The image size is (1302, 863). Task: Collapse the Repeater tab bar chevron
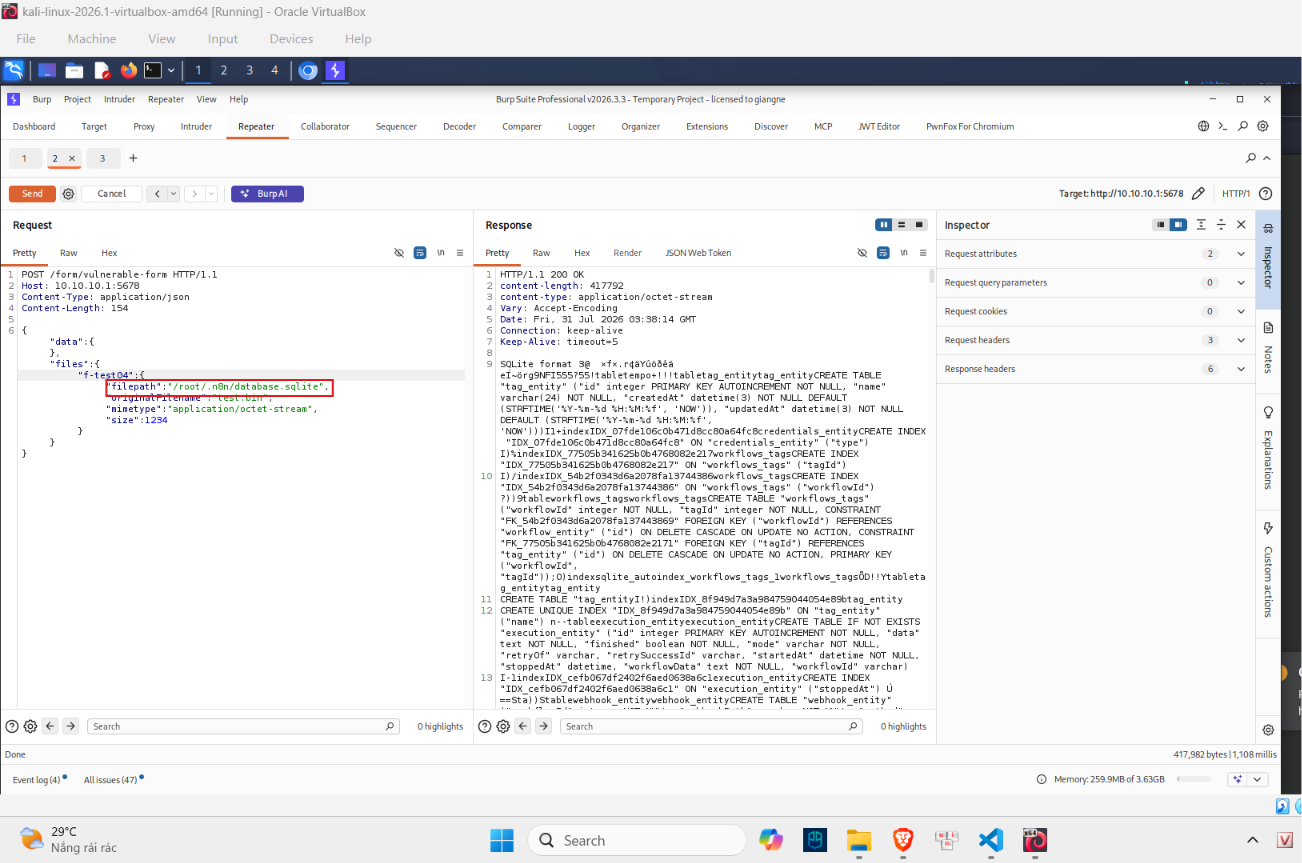click(1267, 158)
